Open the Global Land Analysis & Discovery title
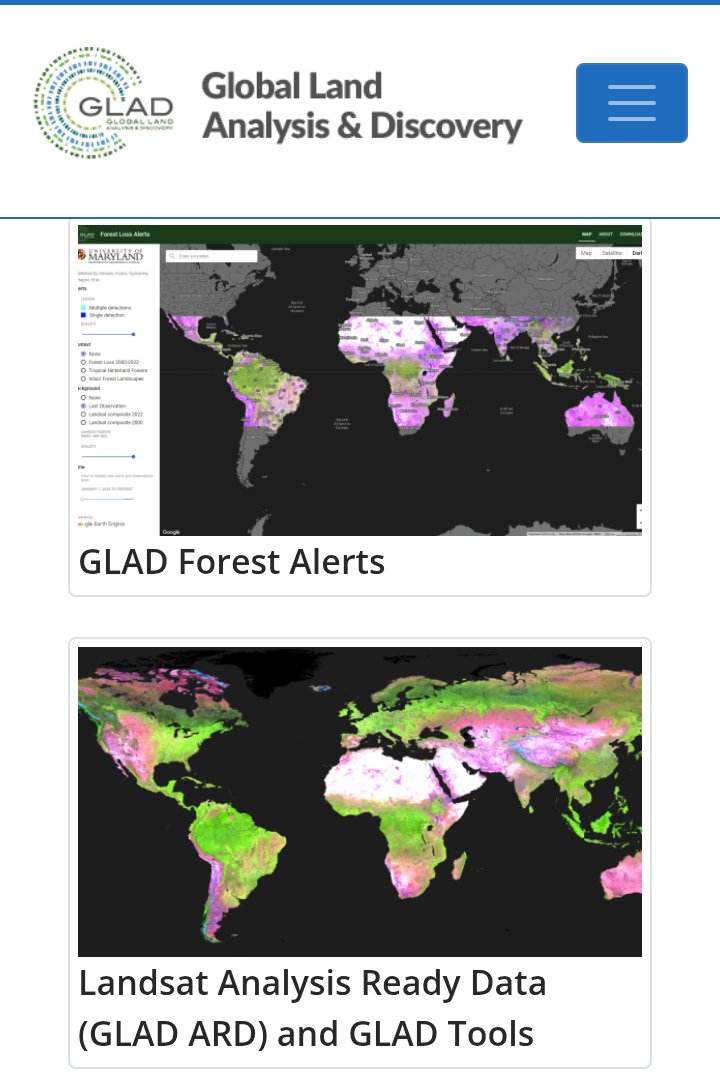The image size is (720, 1085). click(x=362, y=106)
